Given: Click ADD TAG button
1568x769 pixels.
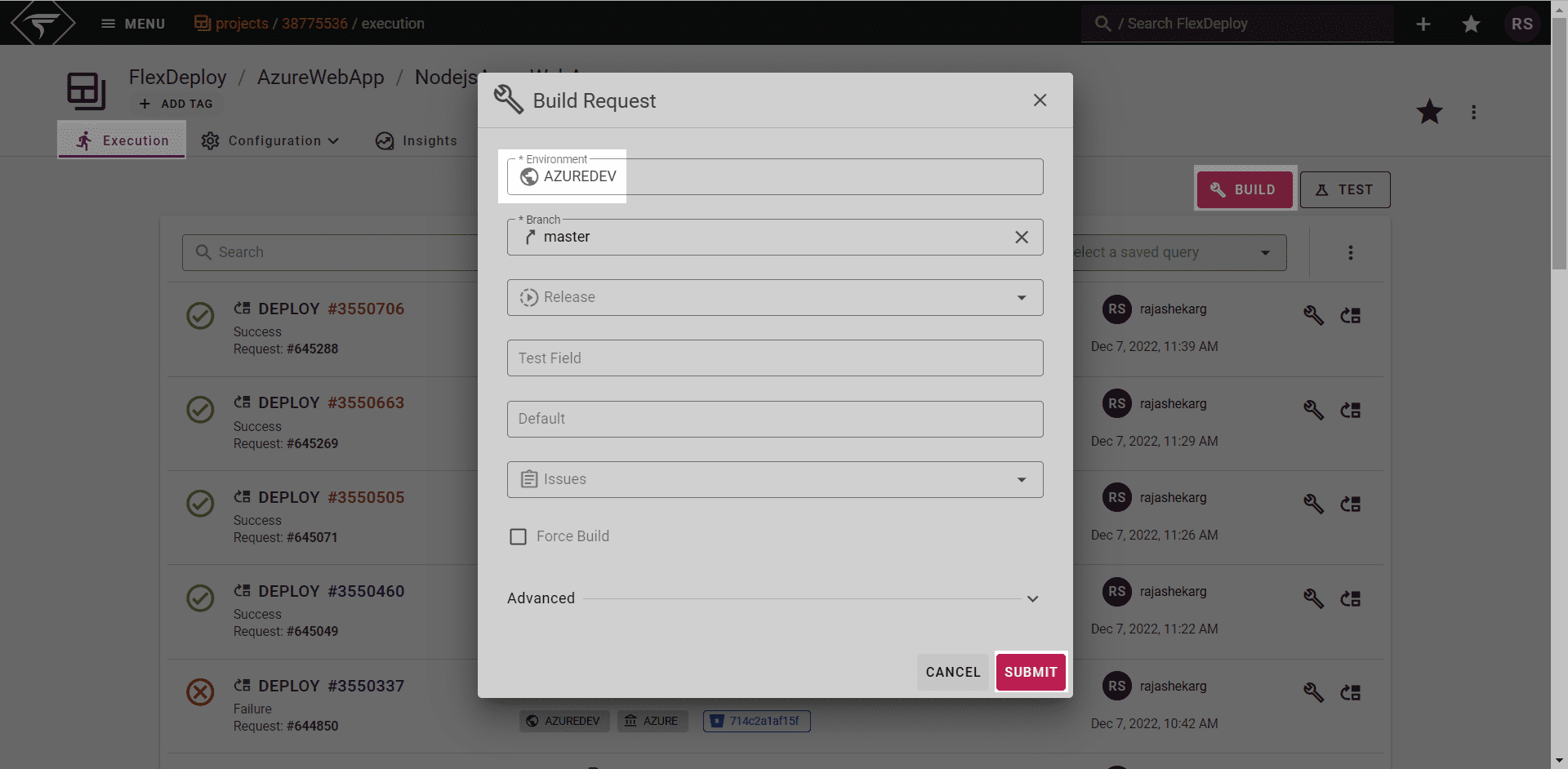Looking at the screenshot, I should pyautogui.click(x=176, y=104).
